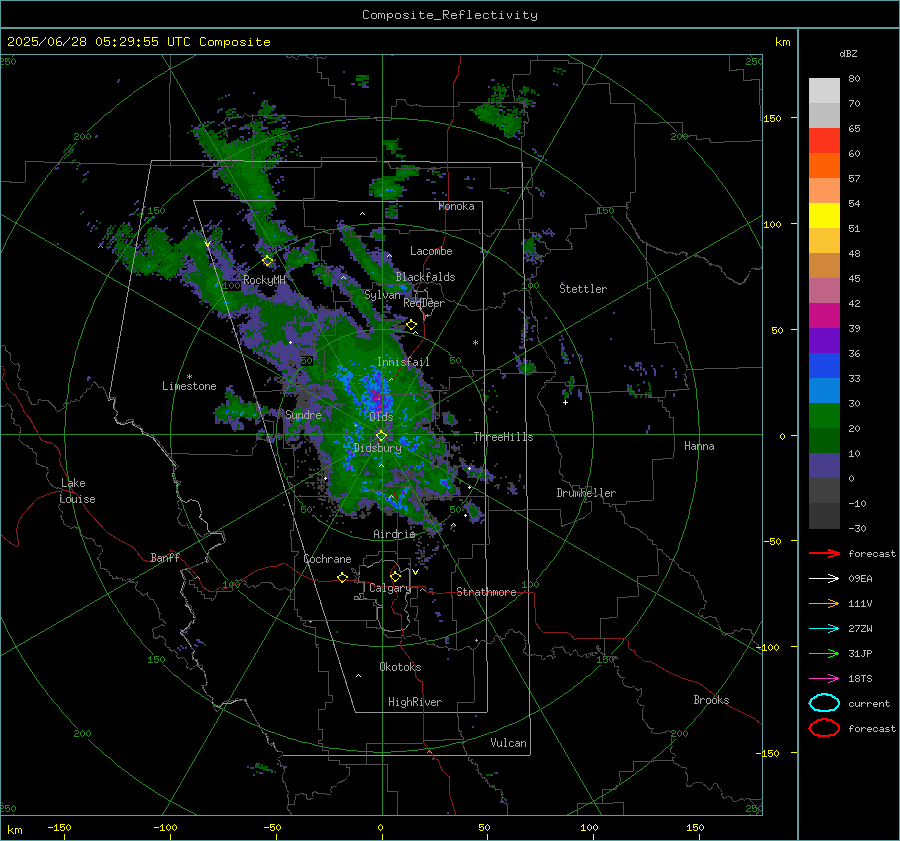Click the yellow diamond marker below Cochrane

343,577
